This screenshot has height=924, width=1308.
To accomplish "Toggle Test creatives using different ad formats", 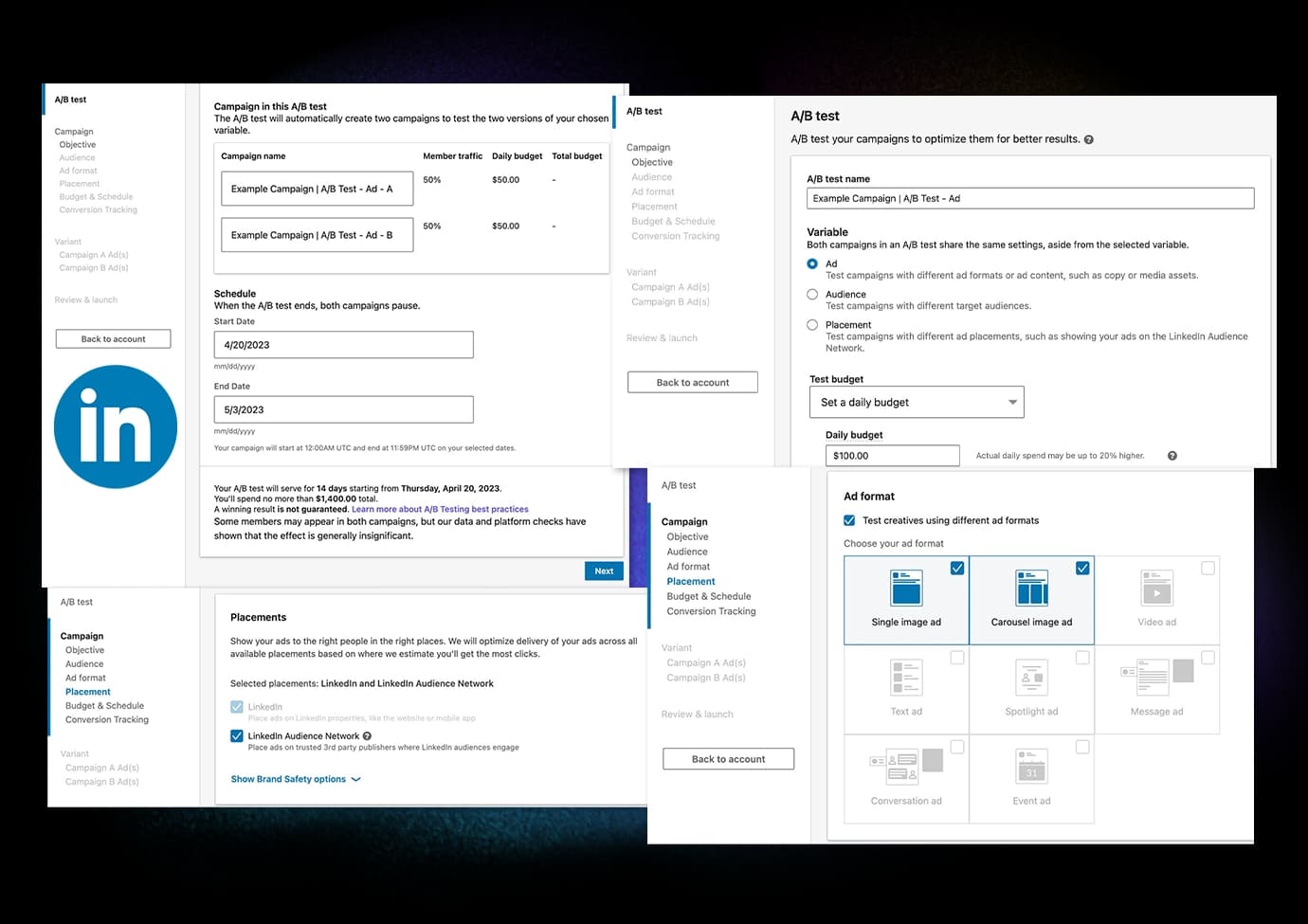I will tap(849, 520).
